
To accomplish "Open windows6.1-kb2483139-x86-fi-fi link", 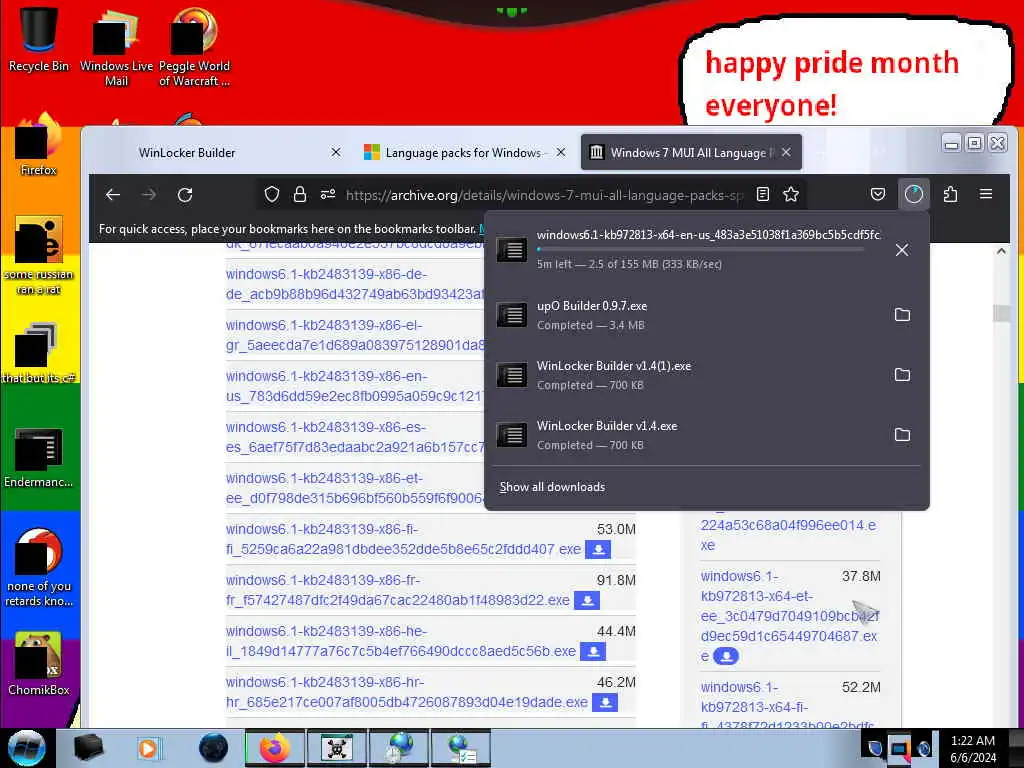I will click(403, 539).
